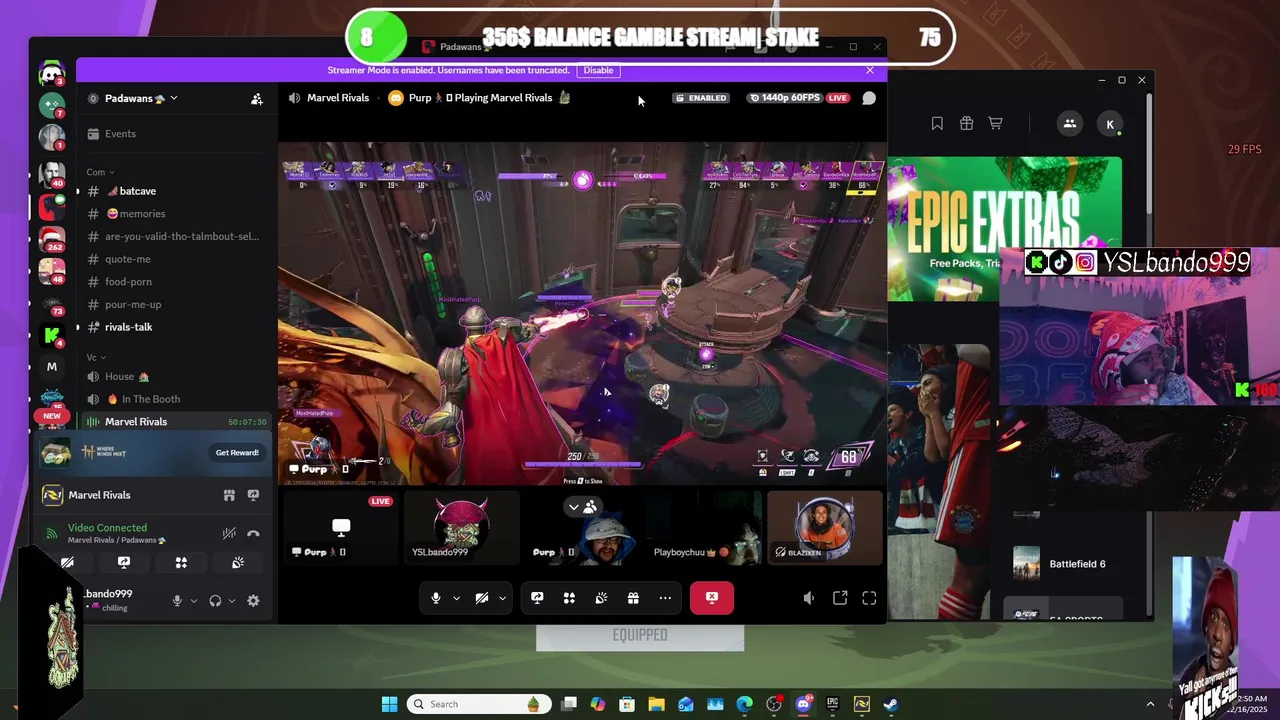1280x720 pixels.
Task: Toggle noise suppression icon near Video Connected
Action: 229,533
